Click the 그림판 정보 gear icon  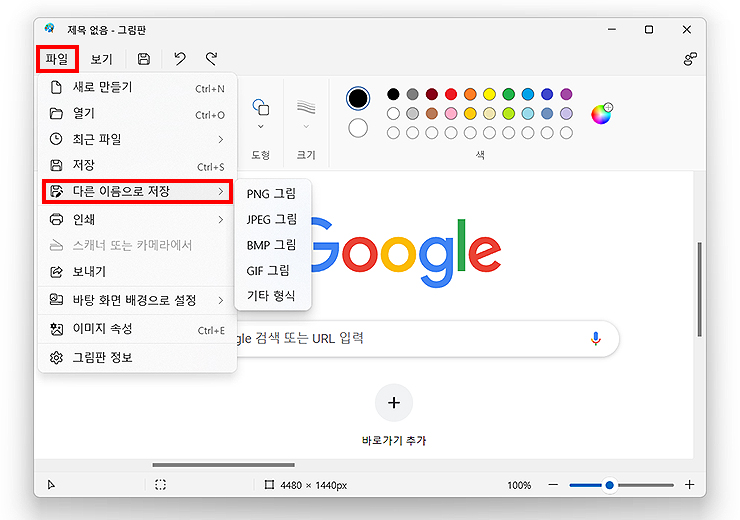[x=56, y=358]
